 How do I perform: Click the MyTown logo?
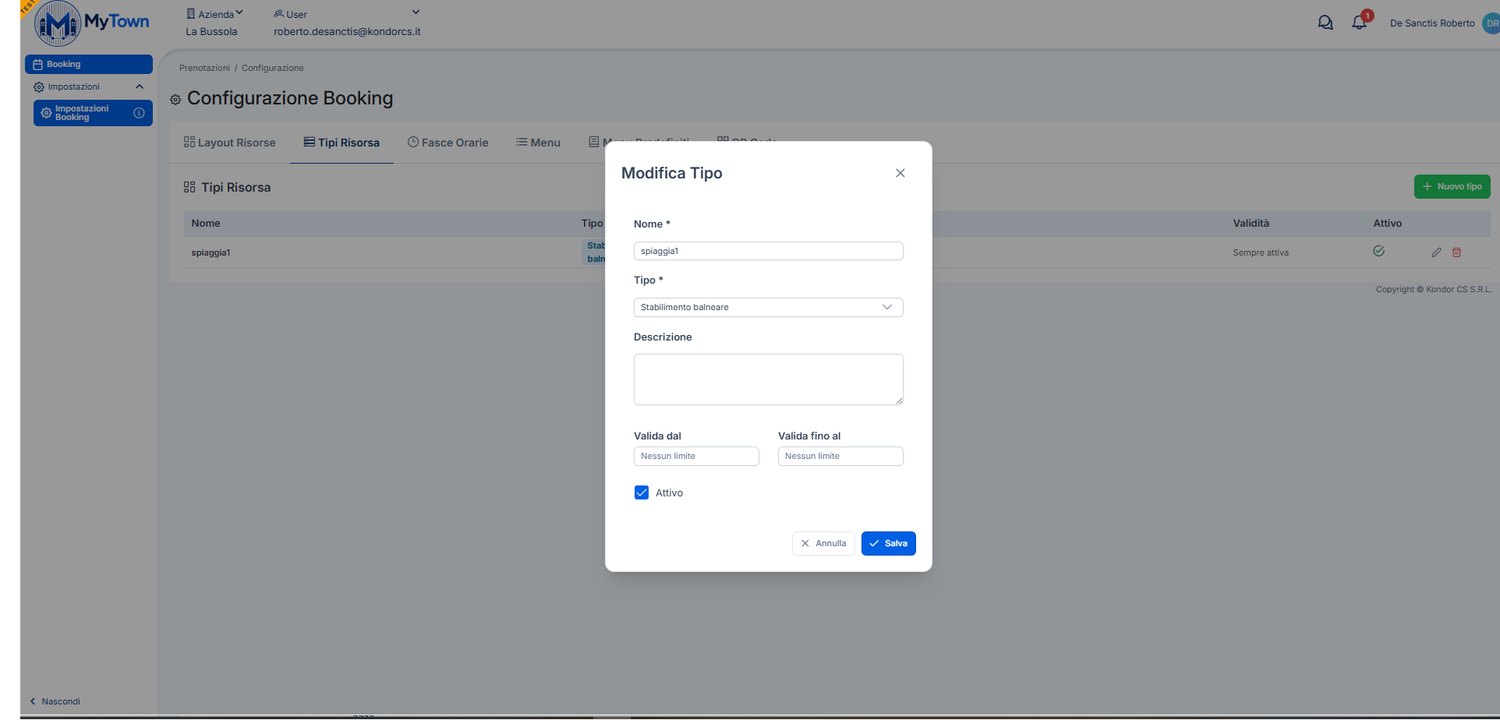[90, 24]
